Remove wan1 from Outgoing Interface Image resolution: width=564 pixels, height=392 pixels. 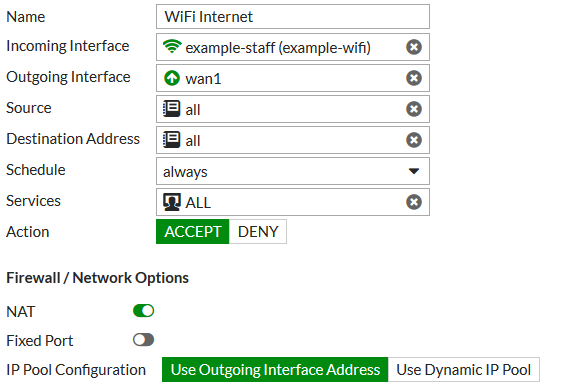coord(414,78)
